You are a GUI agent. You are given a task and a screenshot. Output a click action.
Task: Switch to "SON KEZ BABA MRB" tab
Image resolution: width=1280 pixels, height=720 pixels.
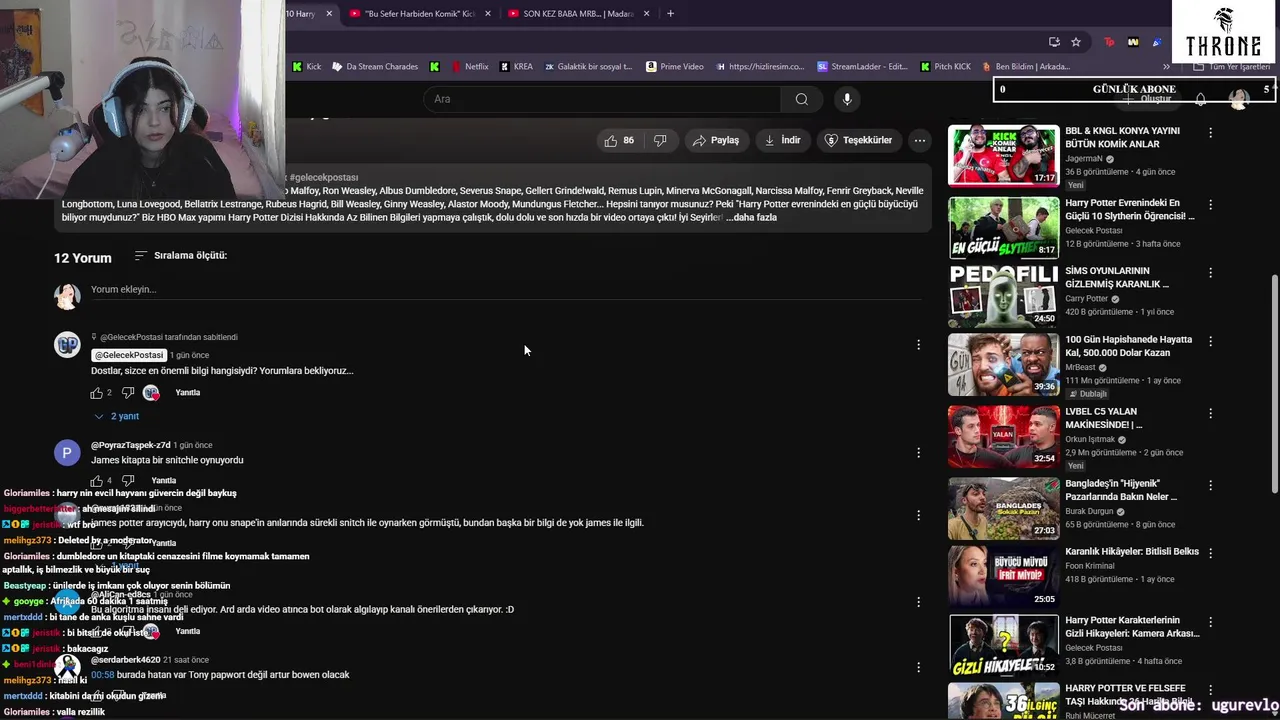[x=578, y=14]
